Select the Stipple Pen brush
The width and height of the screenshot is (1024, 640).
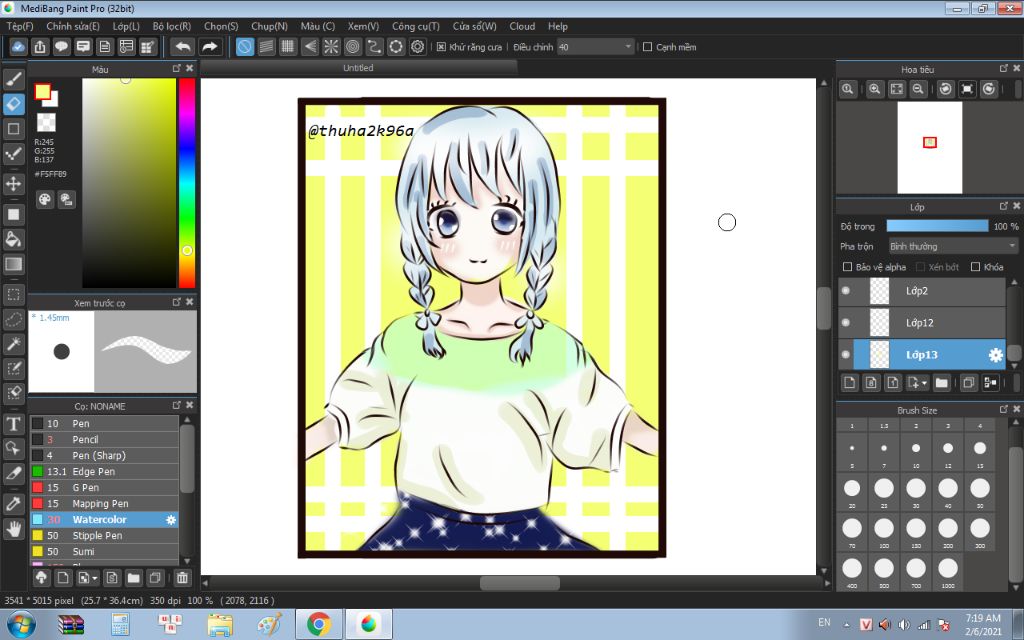tap(104, 536)
